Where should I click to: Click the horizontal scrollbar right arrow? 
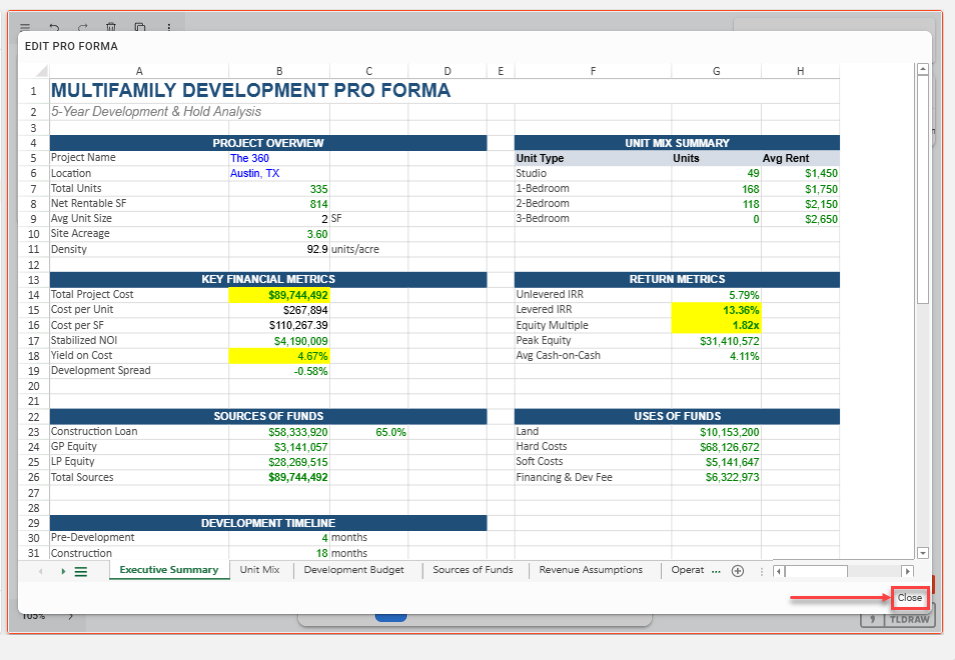907,571
